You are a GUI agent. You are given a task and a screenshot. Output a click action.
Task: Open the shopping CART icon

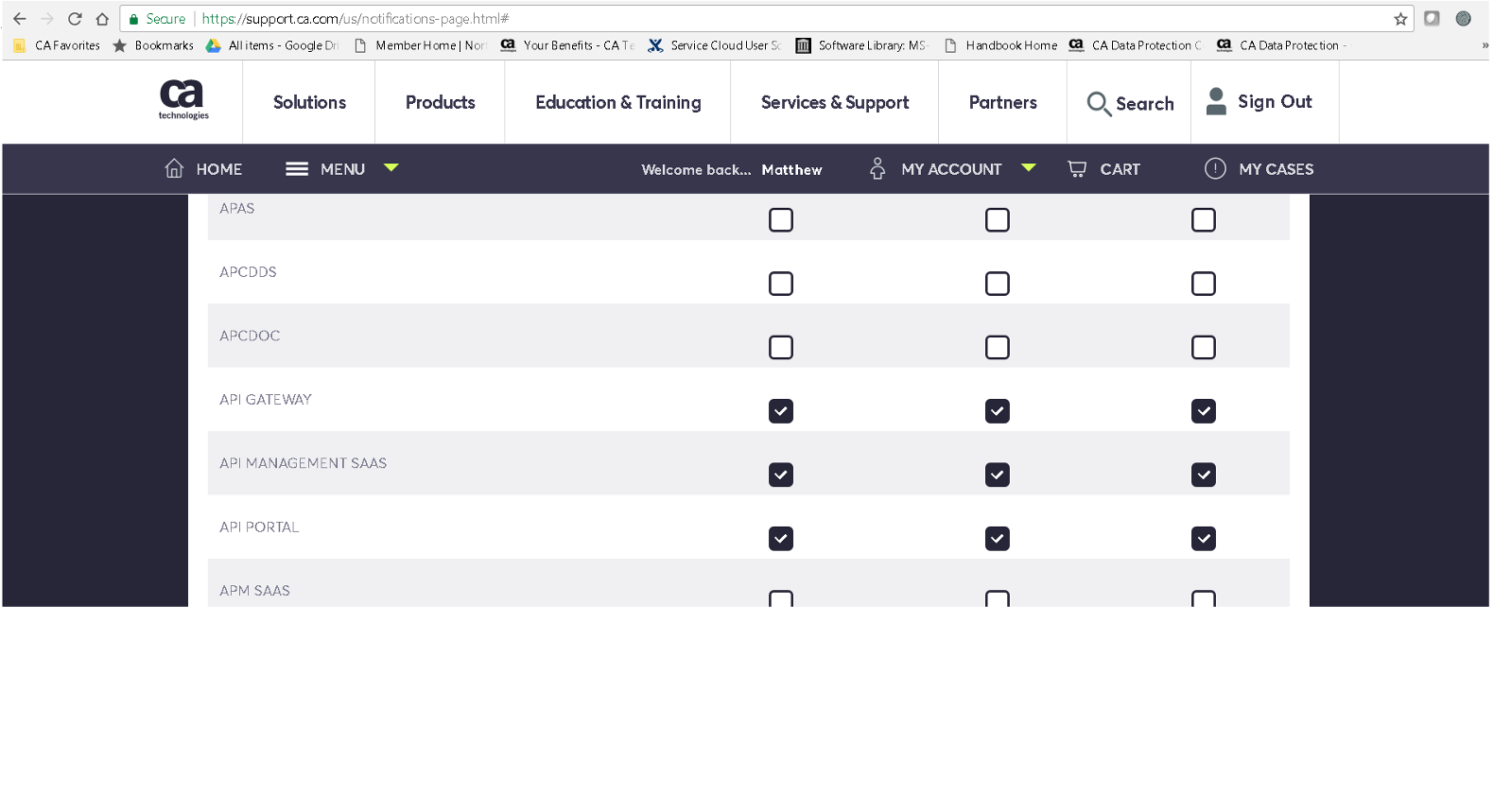coord(1077,168)
